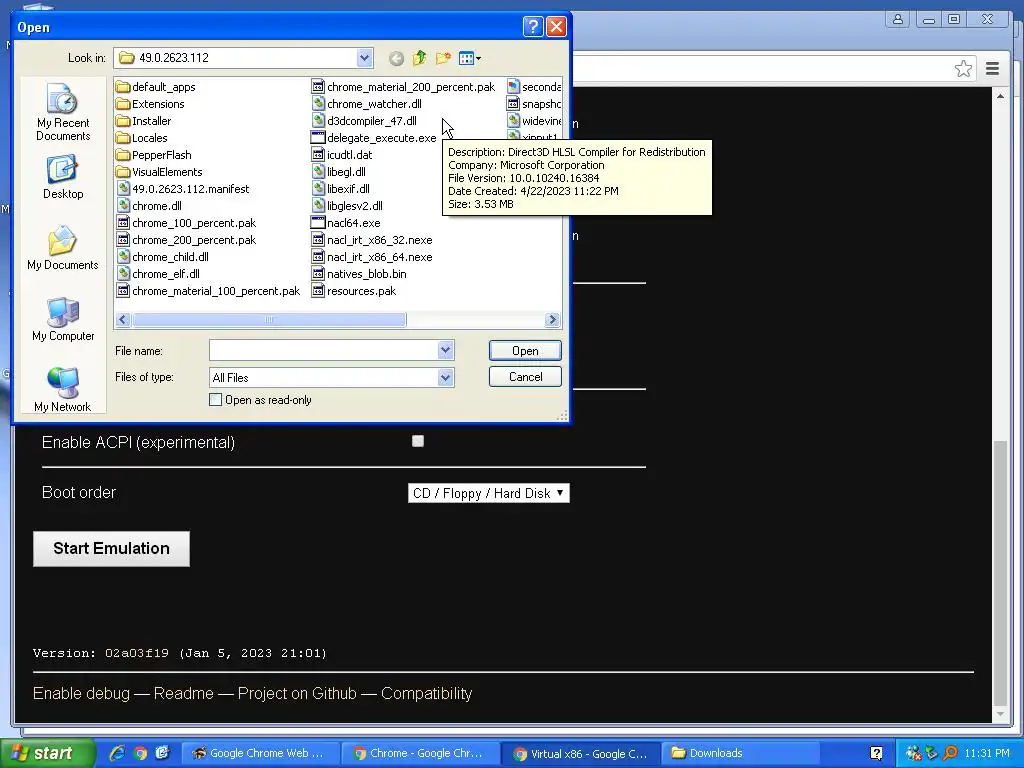Open Project on Github link
1024x768 pixels.
tap(297, 694)
